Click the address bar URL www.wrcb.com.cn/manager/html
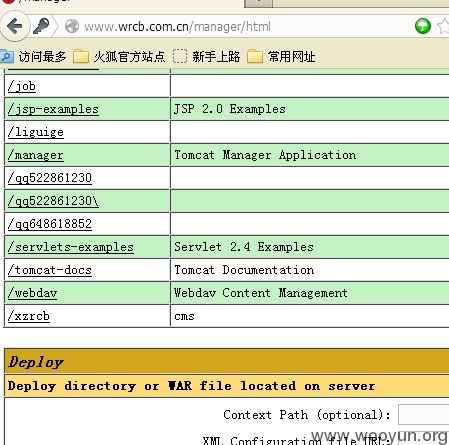 pyautogui.click(x=177, y=27)
